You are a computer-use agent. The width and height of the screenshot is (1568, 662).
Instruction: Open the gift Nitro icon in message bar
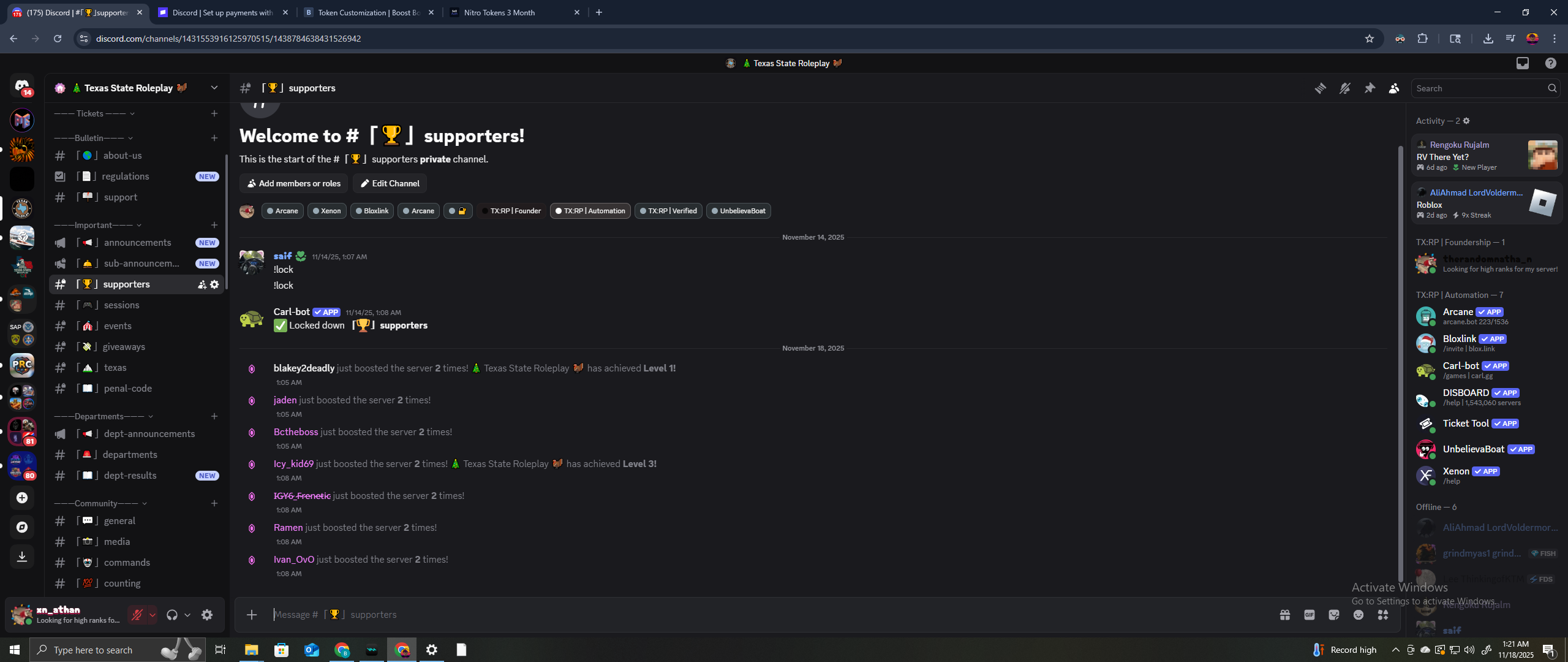(1284, 615)
